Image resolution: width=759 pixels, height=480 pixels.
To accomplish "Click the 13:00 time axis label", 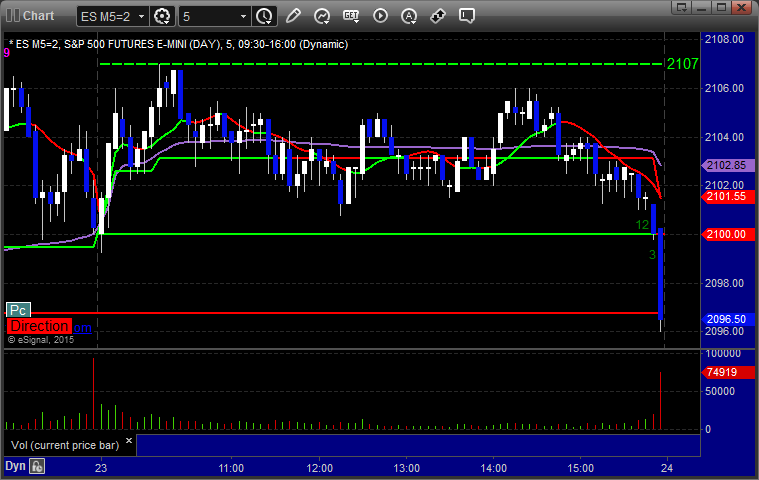I will [407, 468].
